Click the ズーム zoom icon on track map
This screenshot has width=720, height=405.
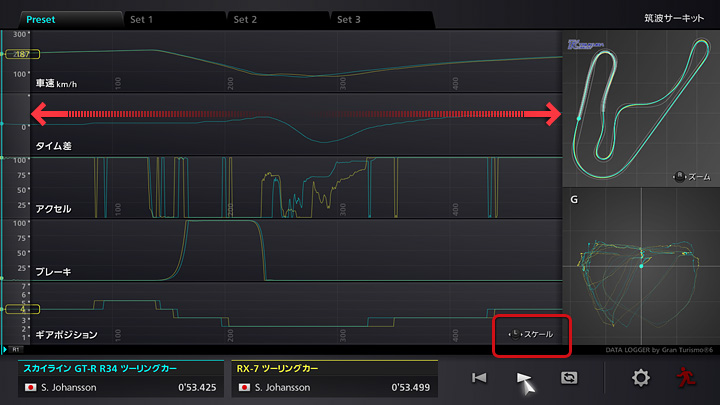(x=681, y=177)
